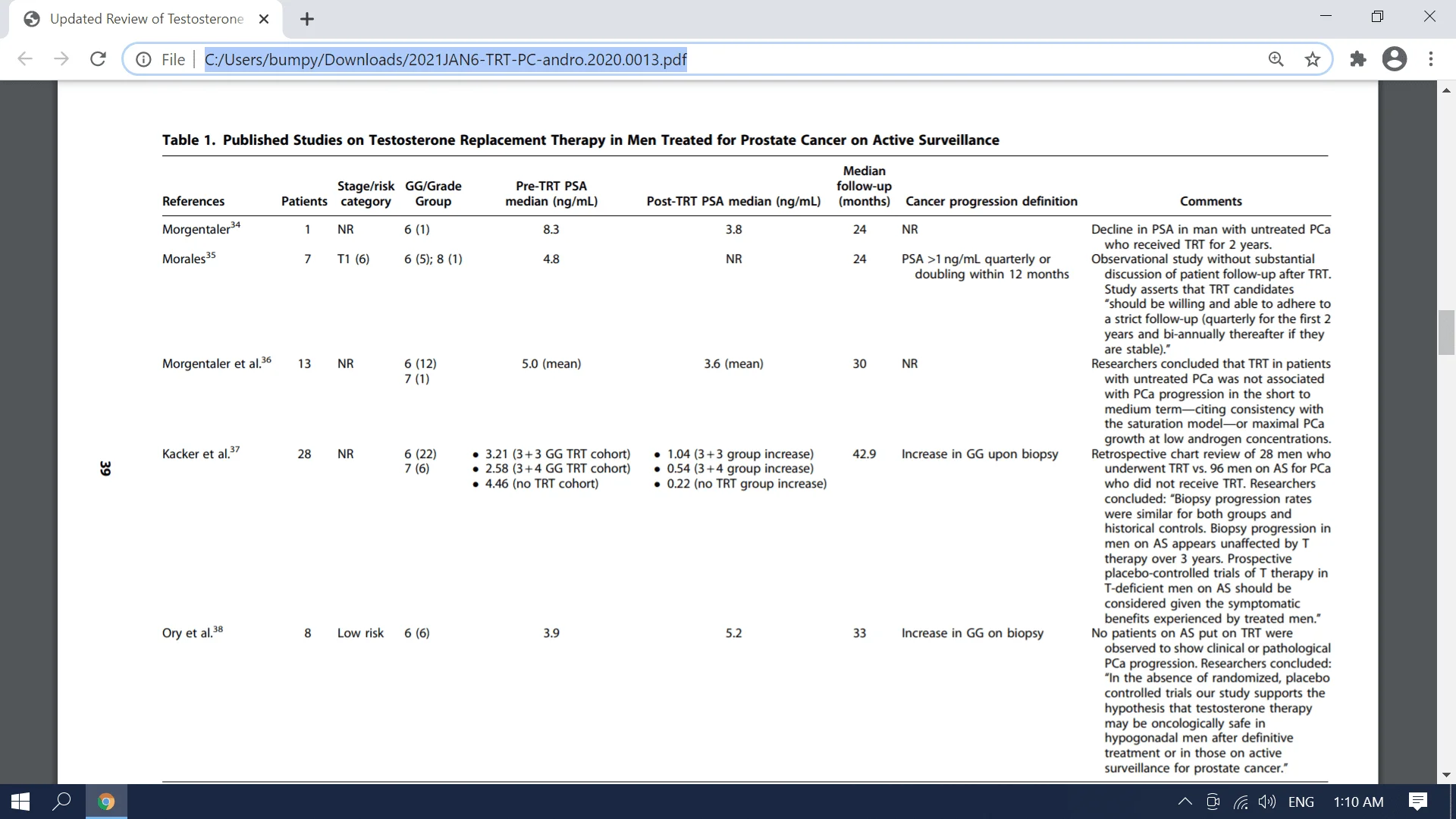Image resolution: width=1456 pixels, height=819 pixels.
Task: Click 'Kacker et al.37' reference
Action: click(201, 453)
